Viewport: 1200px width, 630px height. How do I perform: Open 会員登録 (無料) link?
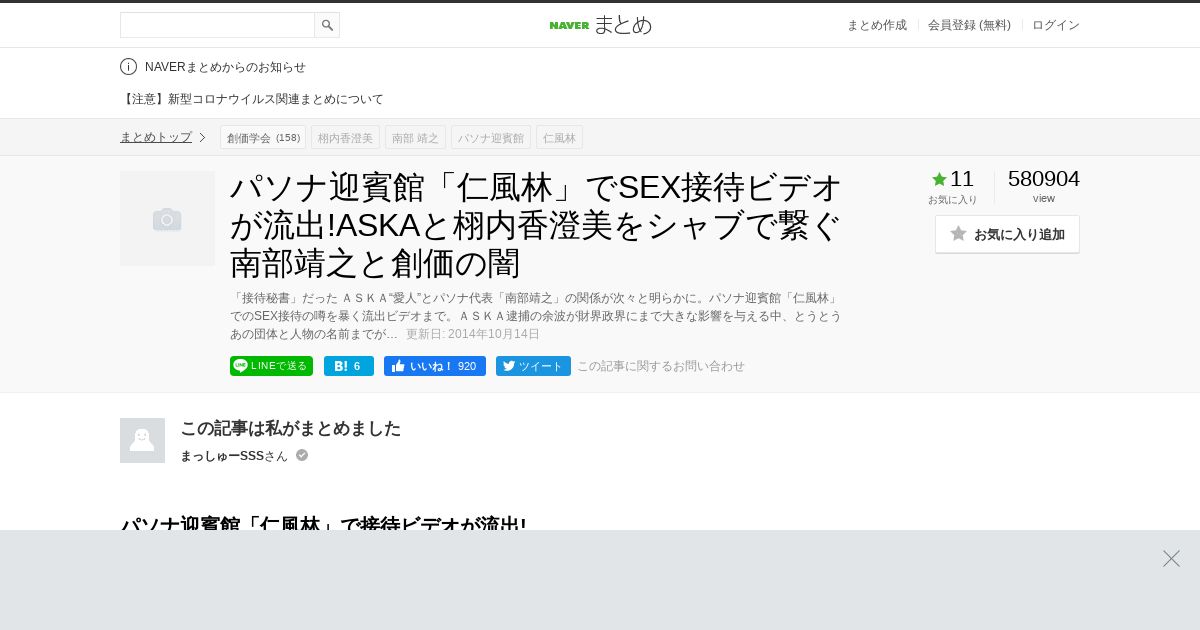(969, 25)
